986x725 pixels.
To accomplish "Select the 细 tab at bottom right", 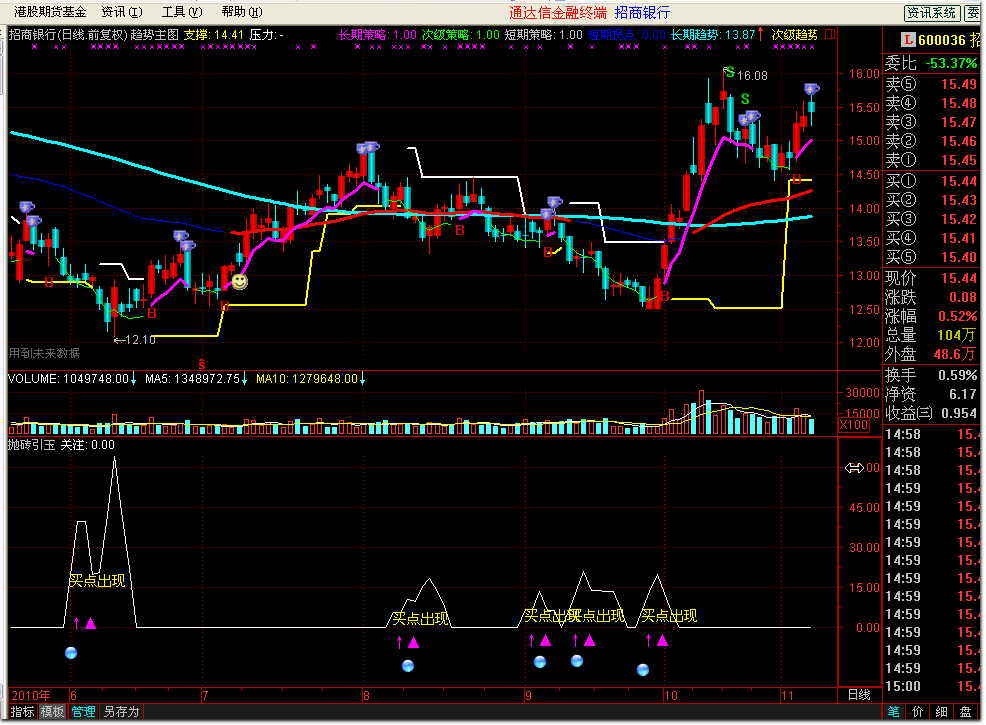I will pos(941,711).
